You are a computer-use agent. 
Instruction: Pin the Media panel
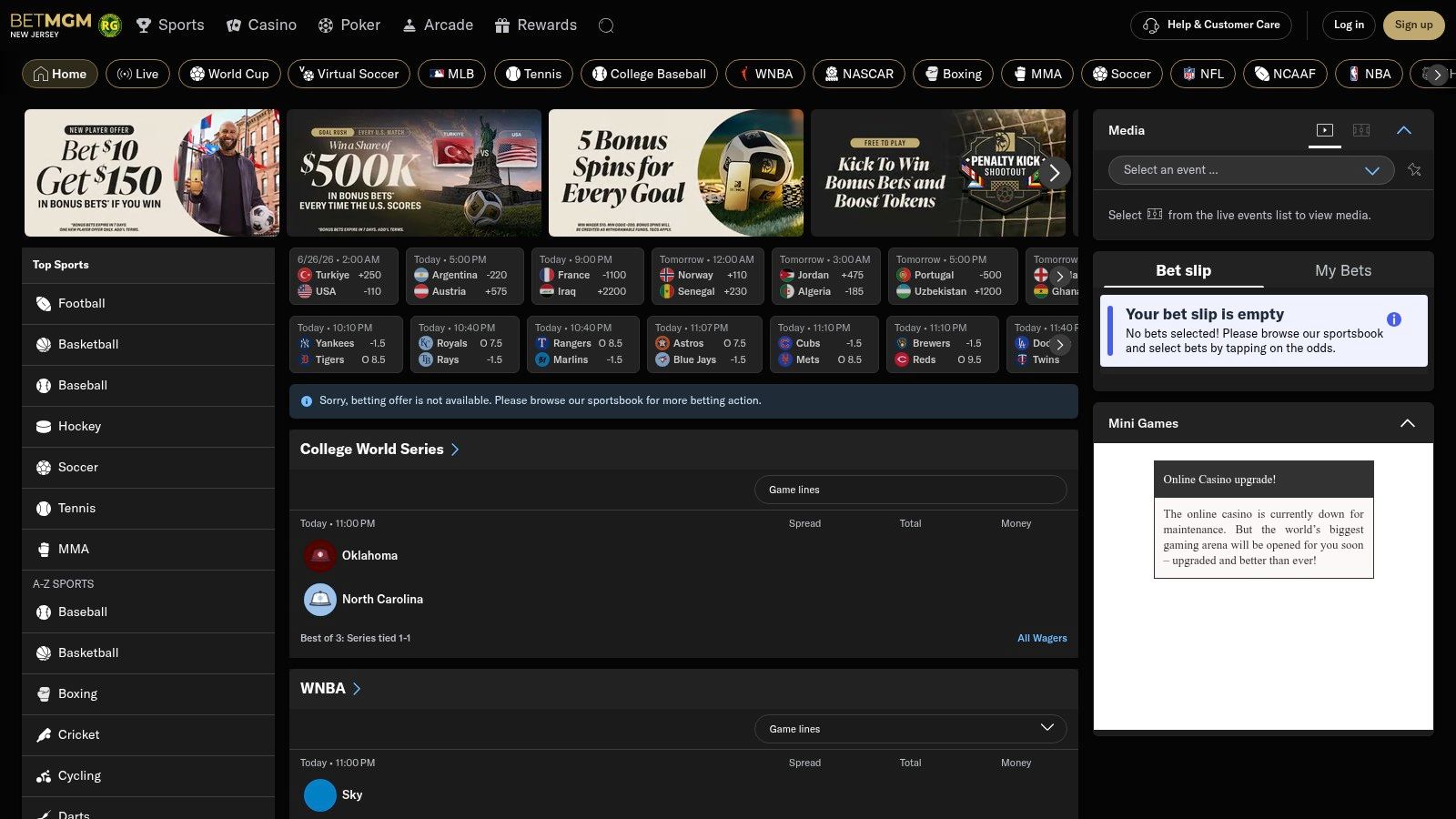coord(1414,169)
